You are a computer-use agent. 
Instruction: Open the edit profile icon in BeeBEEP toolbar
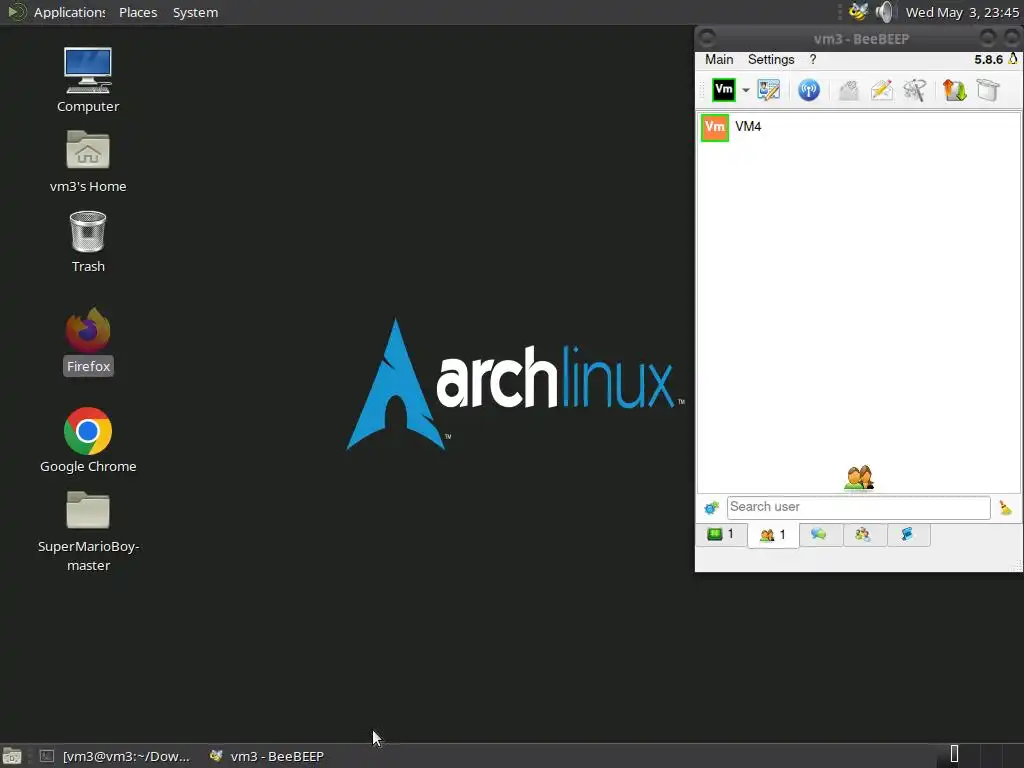point(769,89)
